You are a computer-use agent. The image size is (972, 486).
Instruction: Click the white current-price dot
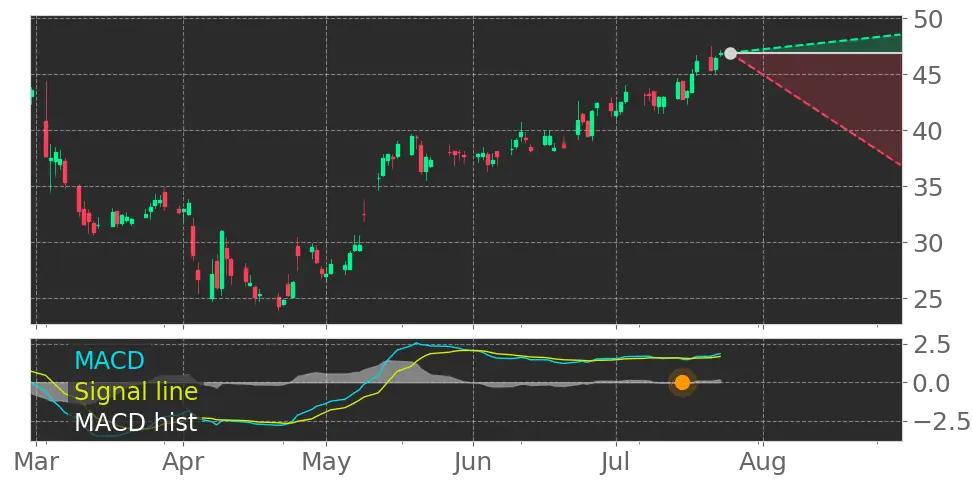click(x=730, y=53)
